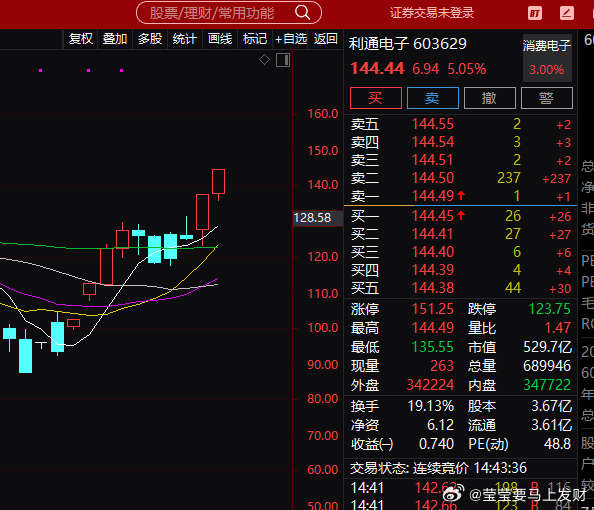Screen dimensions: 594x510
Task: Click the 买 buy button
Action: point(376,98)
